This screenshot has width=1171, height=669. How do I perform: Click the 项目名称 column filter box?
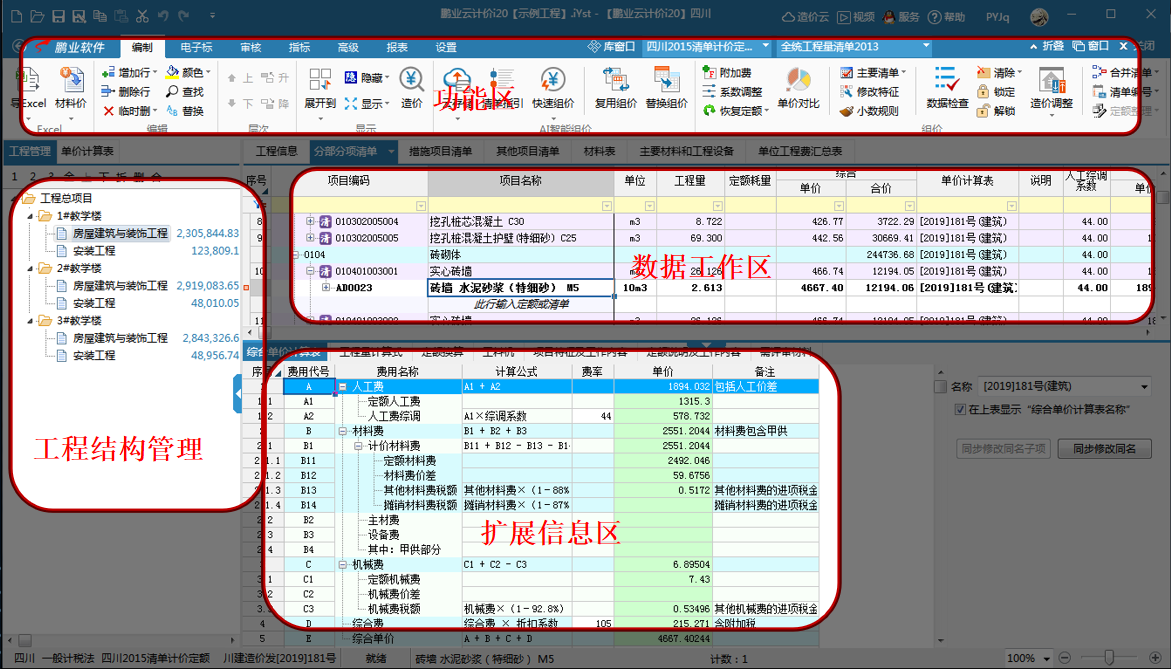(521, 205)
